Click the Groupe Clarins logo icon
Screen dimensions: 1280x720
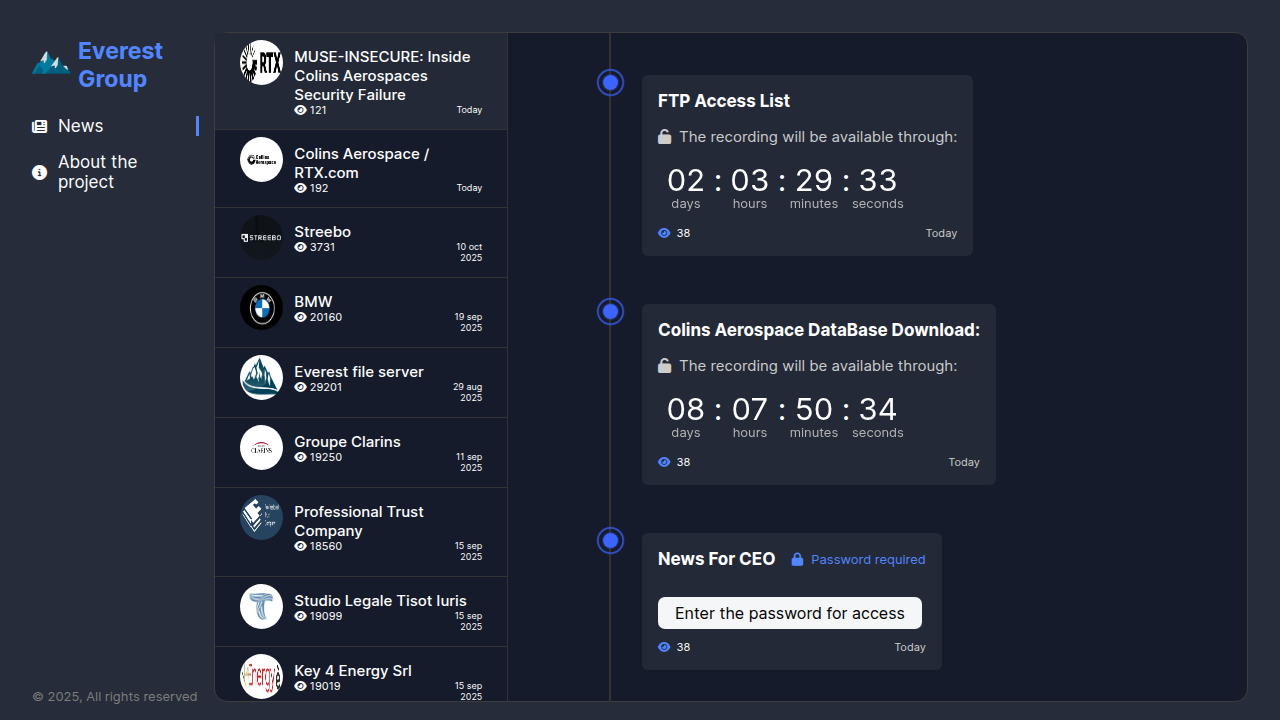pos(261,448)
